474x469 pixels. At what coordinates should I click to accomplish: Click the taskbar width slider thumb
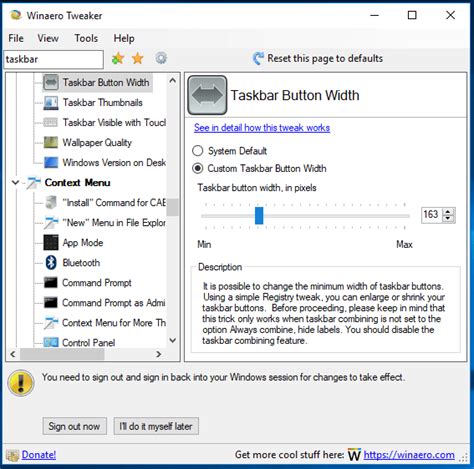pos(259,216)
